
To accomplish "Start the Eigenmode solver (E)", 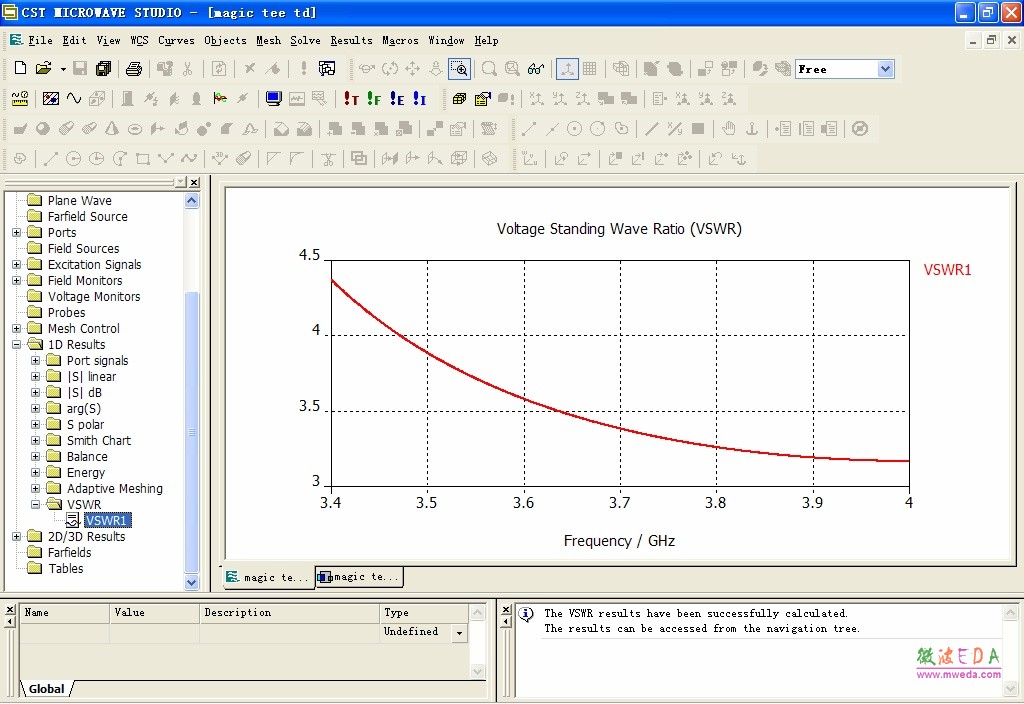I will tap(396, 99).
